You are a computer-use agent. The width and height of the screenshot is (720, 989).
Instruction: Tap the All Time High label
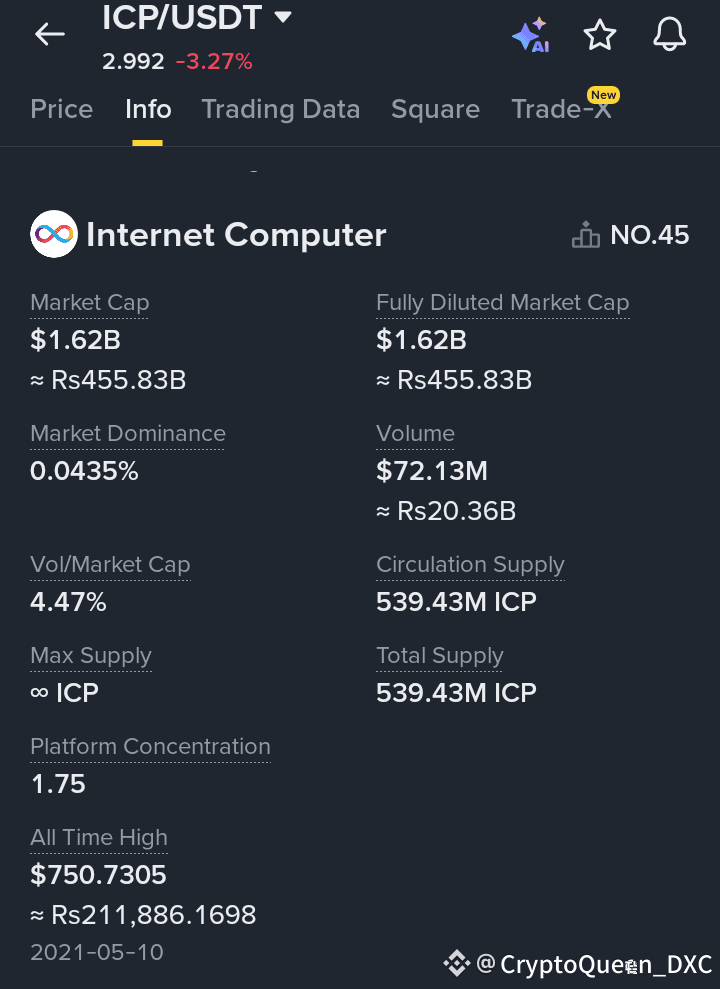click(x=99, y=837)
